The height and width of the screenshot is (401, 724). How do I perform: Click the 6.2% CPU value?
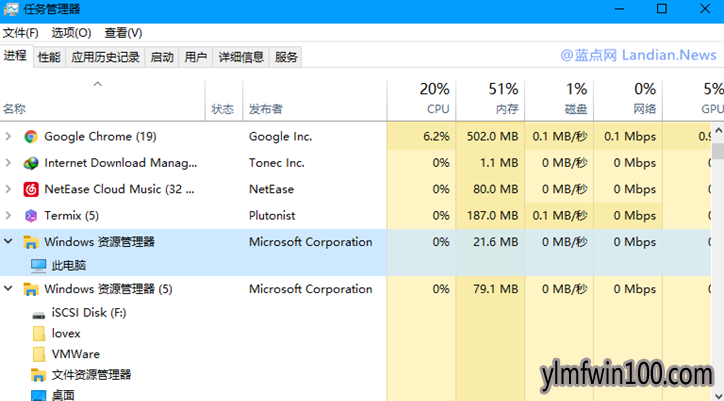coord(436,136)
